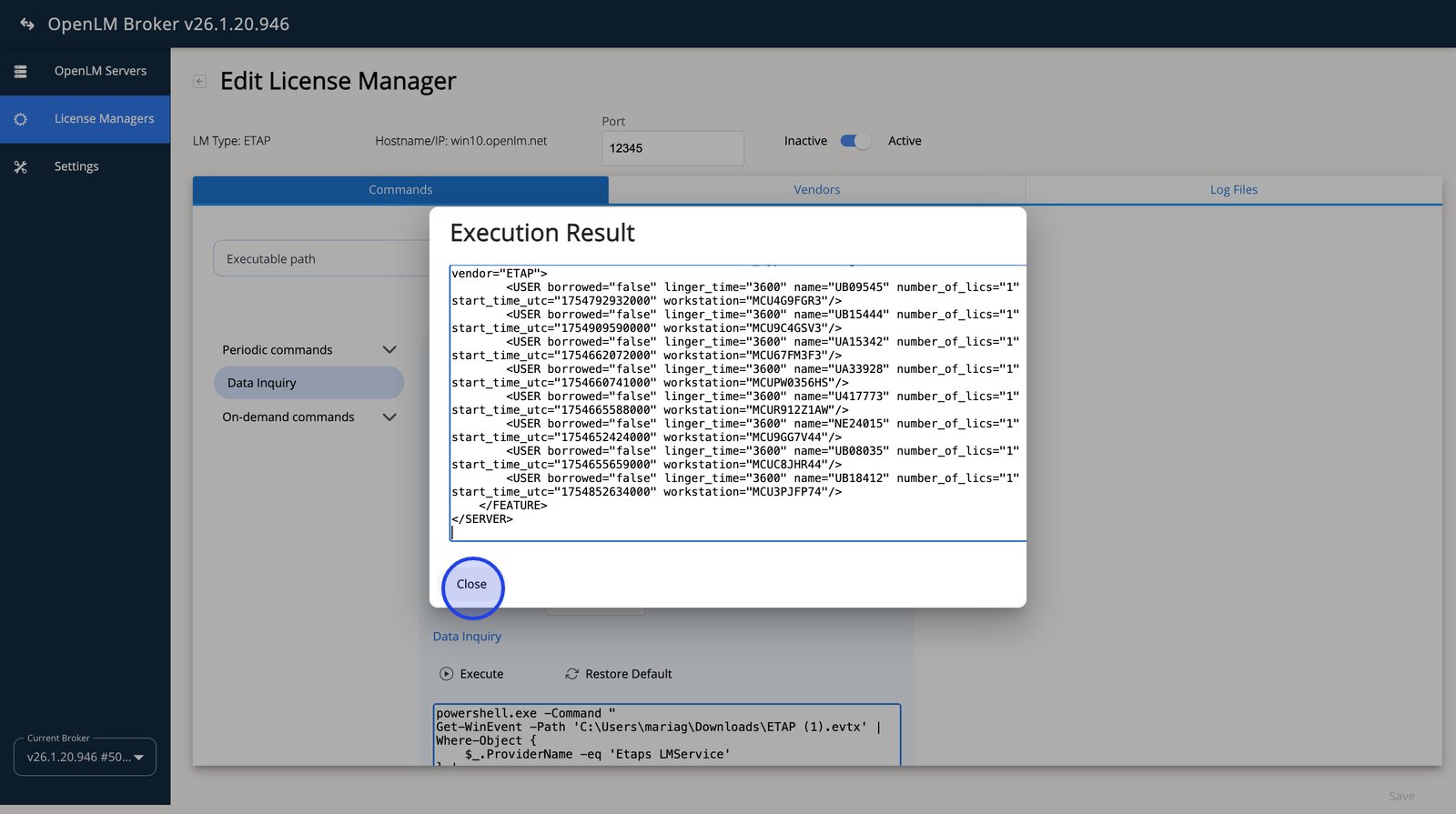Image resolution: width=1456 pixels, height=814 pixels.
Task: Open Settings menu item
Action: click(86, 166)
